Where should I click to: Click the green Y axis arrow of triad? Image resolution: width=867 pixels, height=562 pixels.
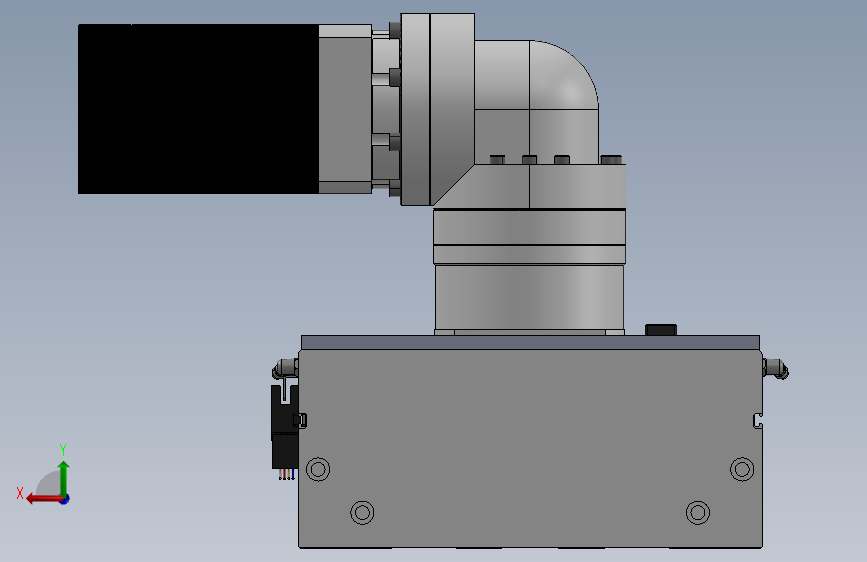[x=64, y=478]
